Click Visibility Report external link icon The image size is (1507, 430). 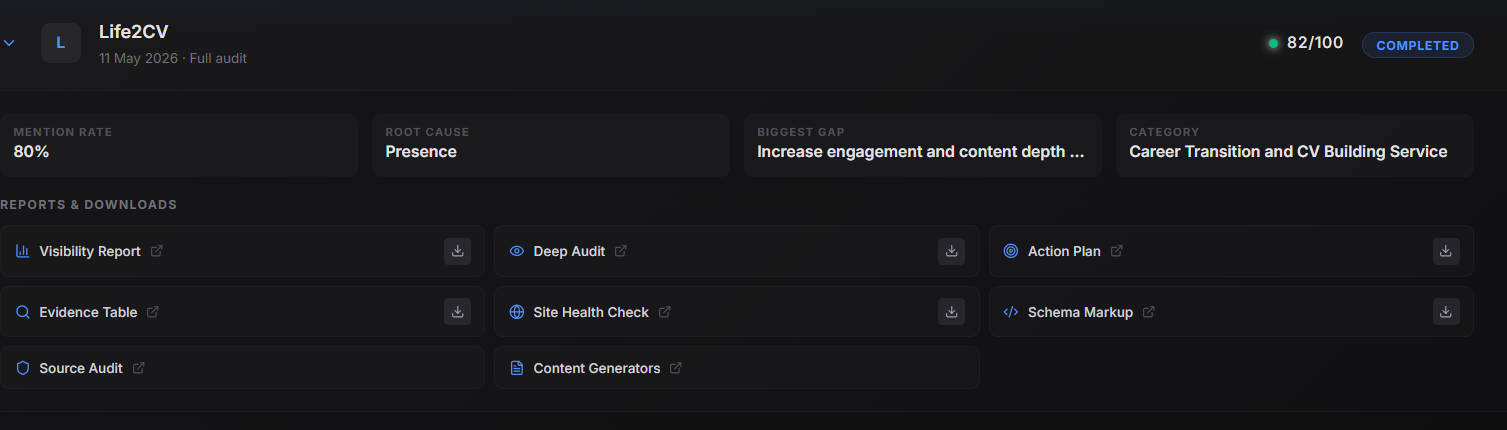157,251
